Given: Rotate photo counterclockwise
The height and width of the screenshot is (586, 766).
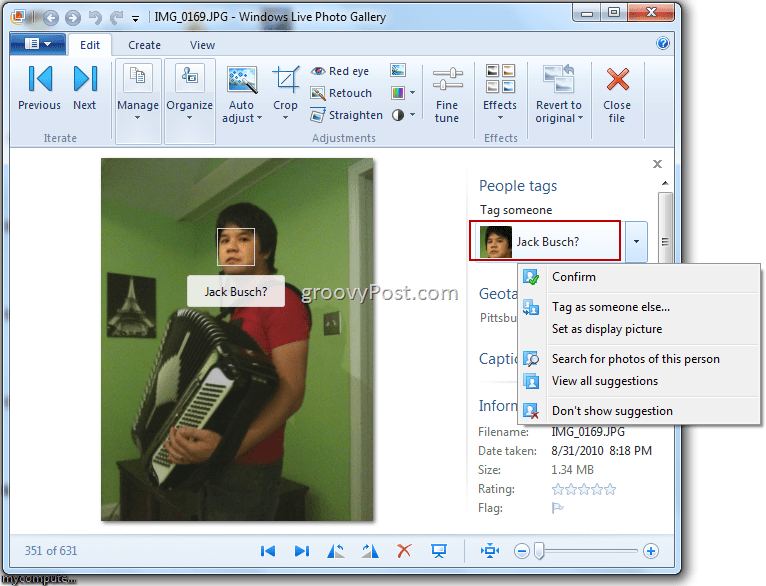Looking at the screenshot, I should [336, 551].
